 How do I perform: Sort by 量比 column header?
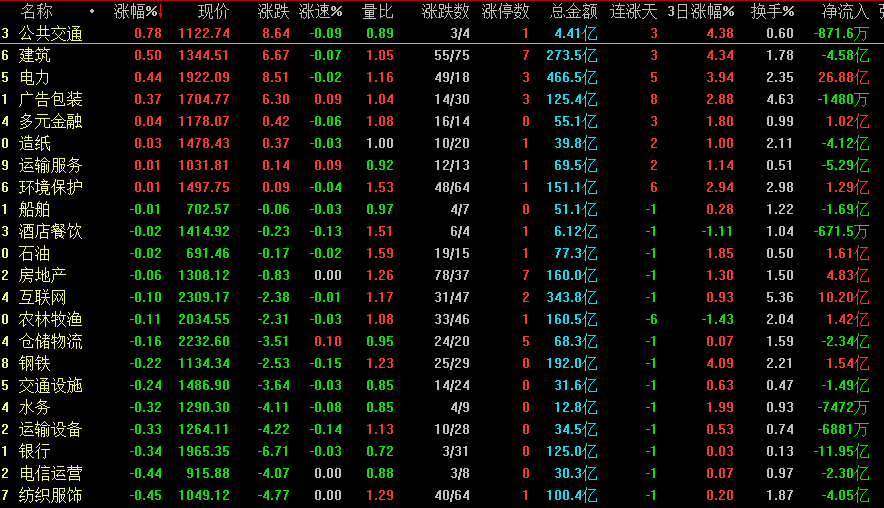tap(378, 11)
